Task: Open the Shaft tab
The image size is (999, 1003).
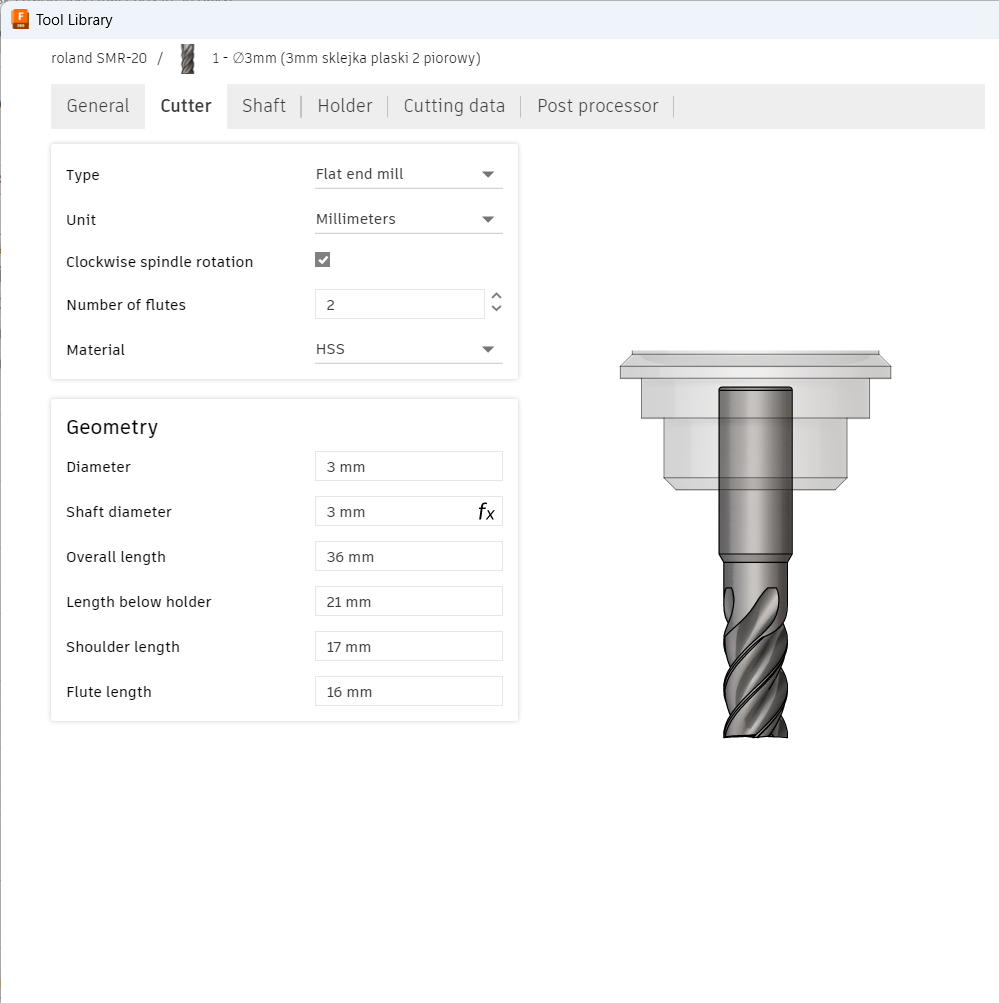Action: [264, 106]
